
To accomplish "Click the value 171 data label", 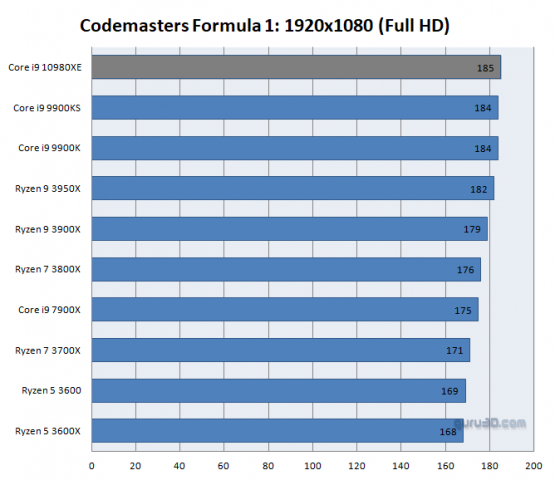I will tap(454, 351).
